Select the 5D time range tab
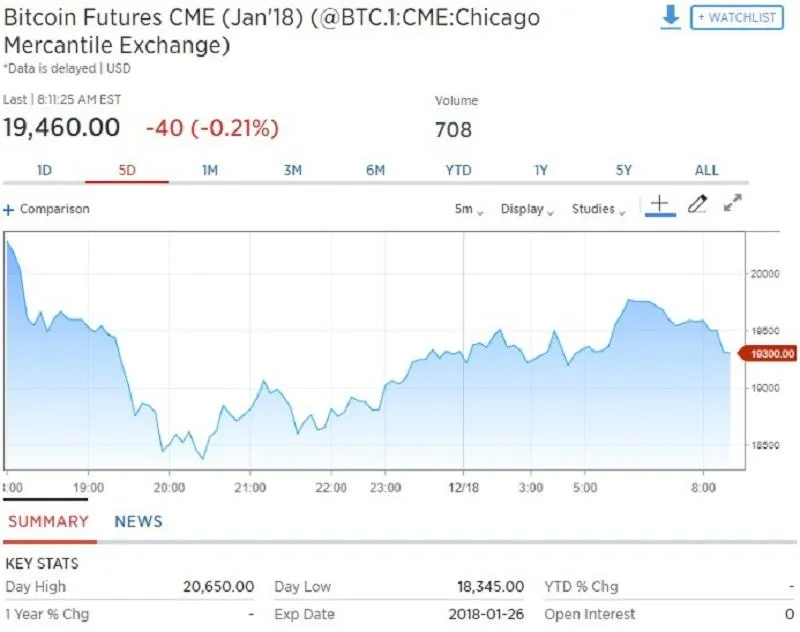800x632 pixels. coord(127,170)
